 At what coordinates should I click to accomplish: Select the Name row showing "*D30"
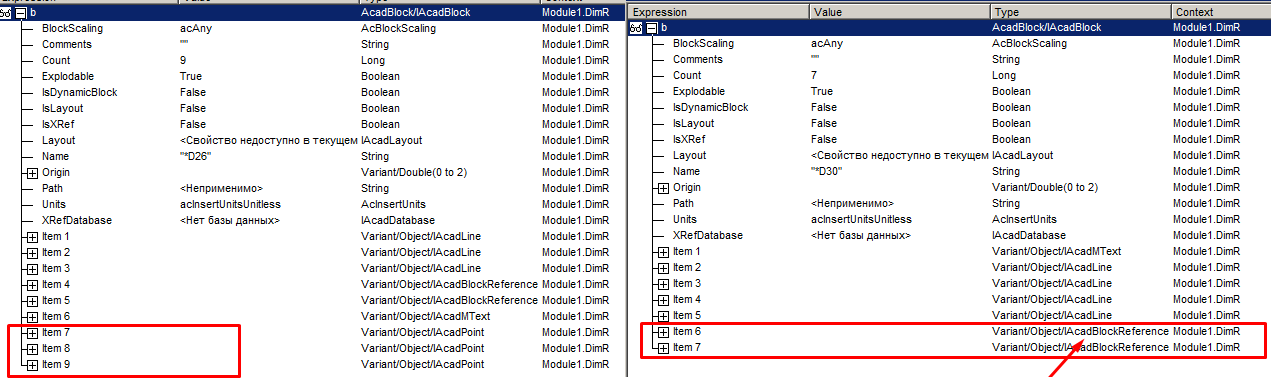click(950, 171)
